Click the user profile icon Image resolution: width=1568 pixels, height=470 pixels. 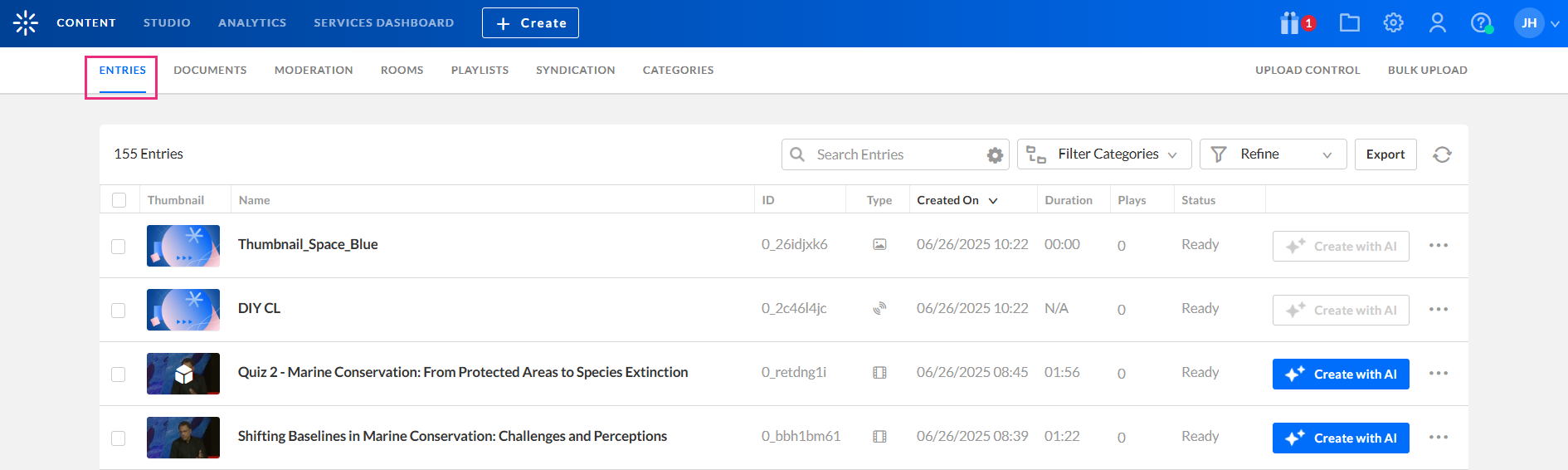click(1438, 23)
